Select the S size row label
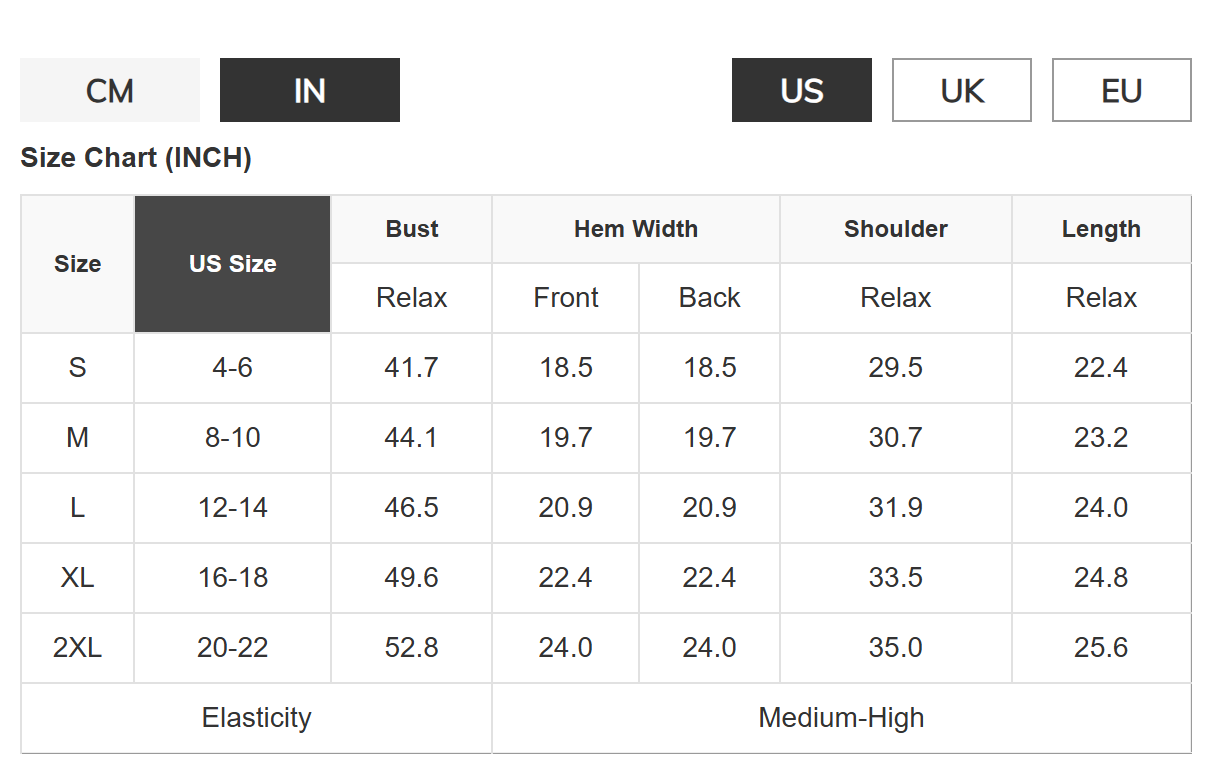 click(x=78, y=368)
